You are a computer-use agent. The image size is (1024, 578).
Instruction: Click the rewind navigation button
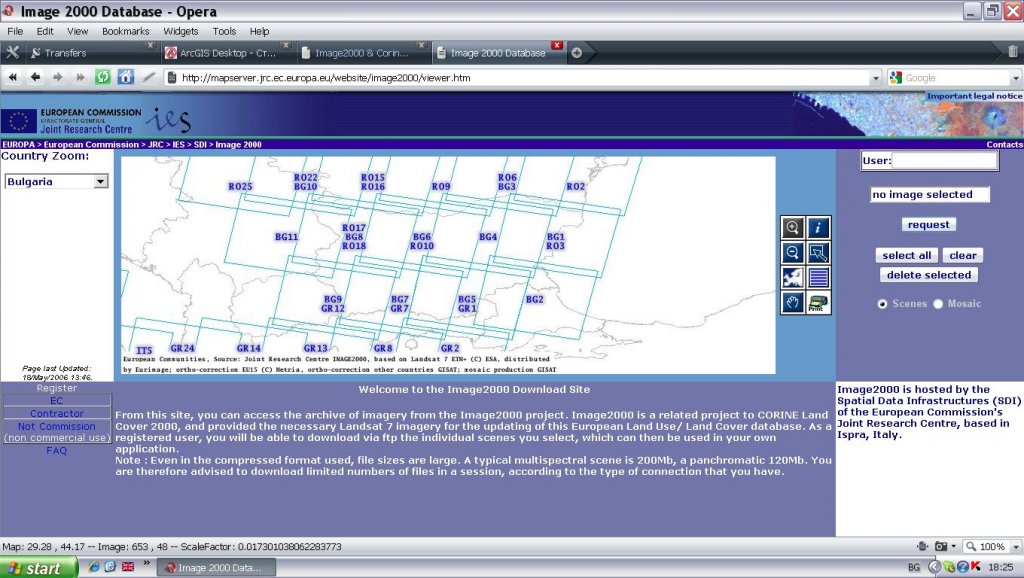(12, 77)
